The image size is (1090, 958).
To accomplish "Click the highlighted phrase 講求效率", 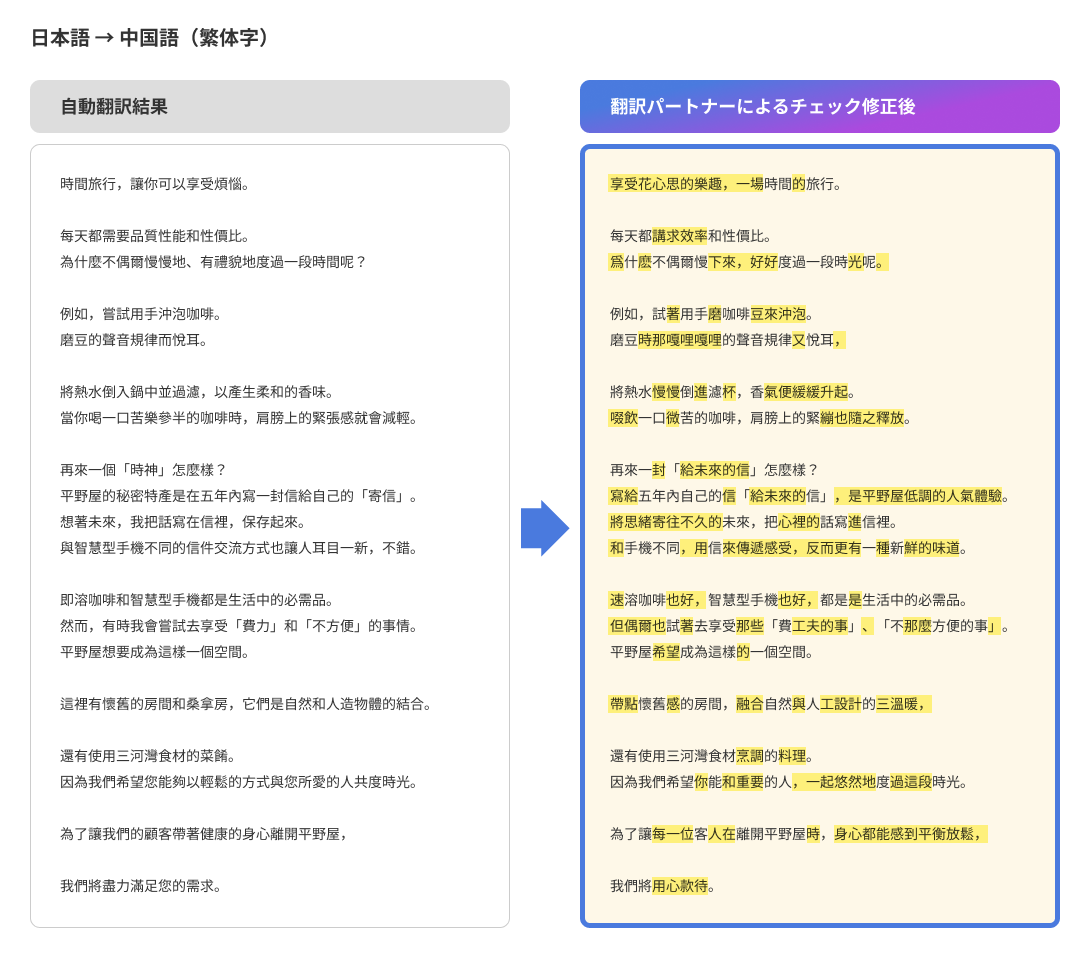I will tap(680, 236).
